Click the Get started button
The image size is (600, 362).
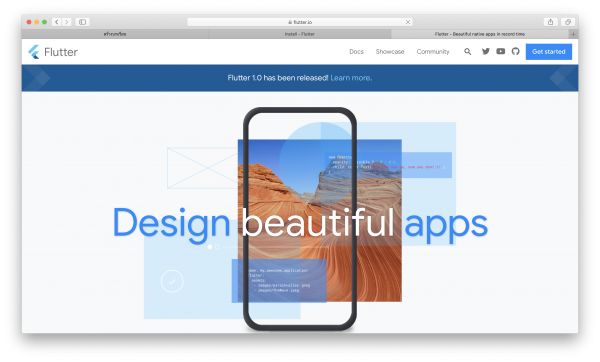coord(549,52)
